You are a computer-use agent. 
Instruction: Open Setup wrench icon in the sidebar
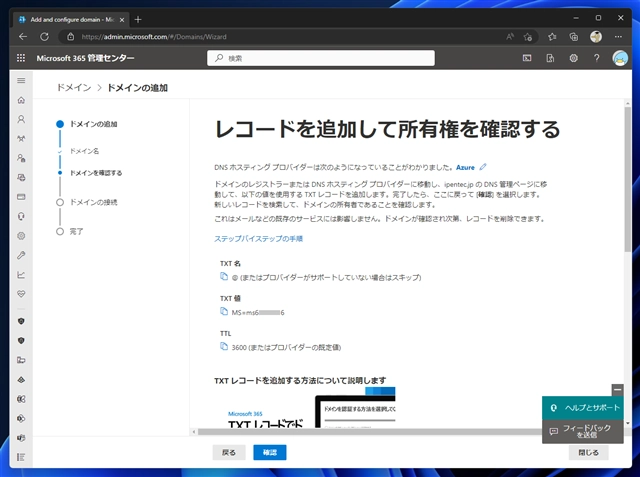click(21, 255)
